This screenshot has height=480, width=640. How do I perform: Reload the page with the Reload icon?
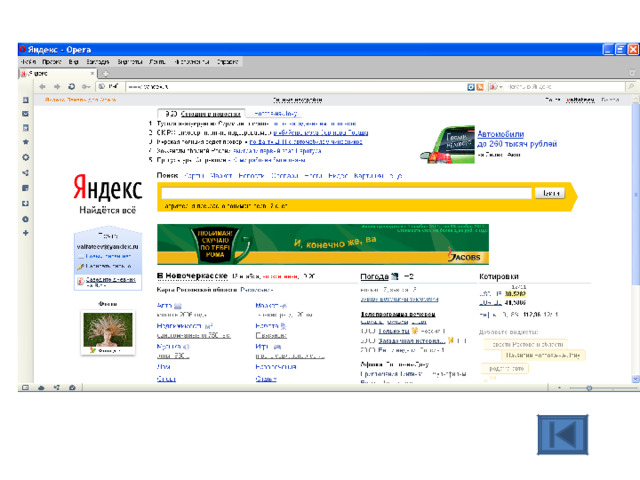[x=71, y=87]
